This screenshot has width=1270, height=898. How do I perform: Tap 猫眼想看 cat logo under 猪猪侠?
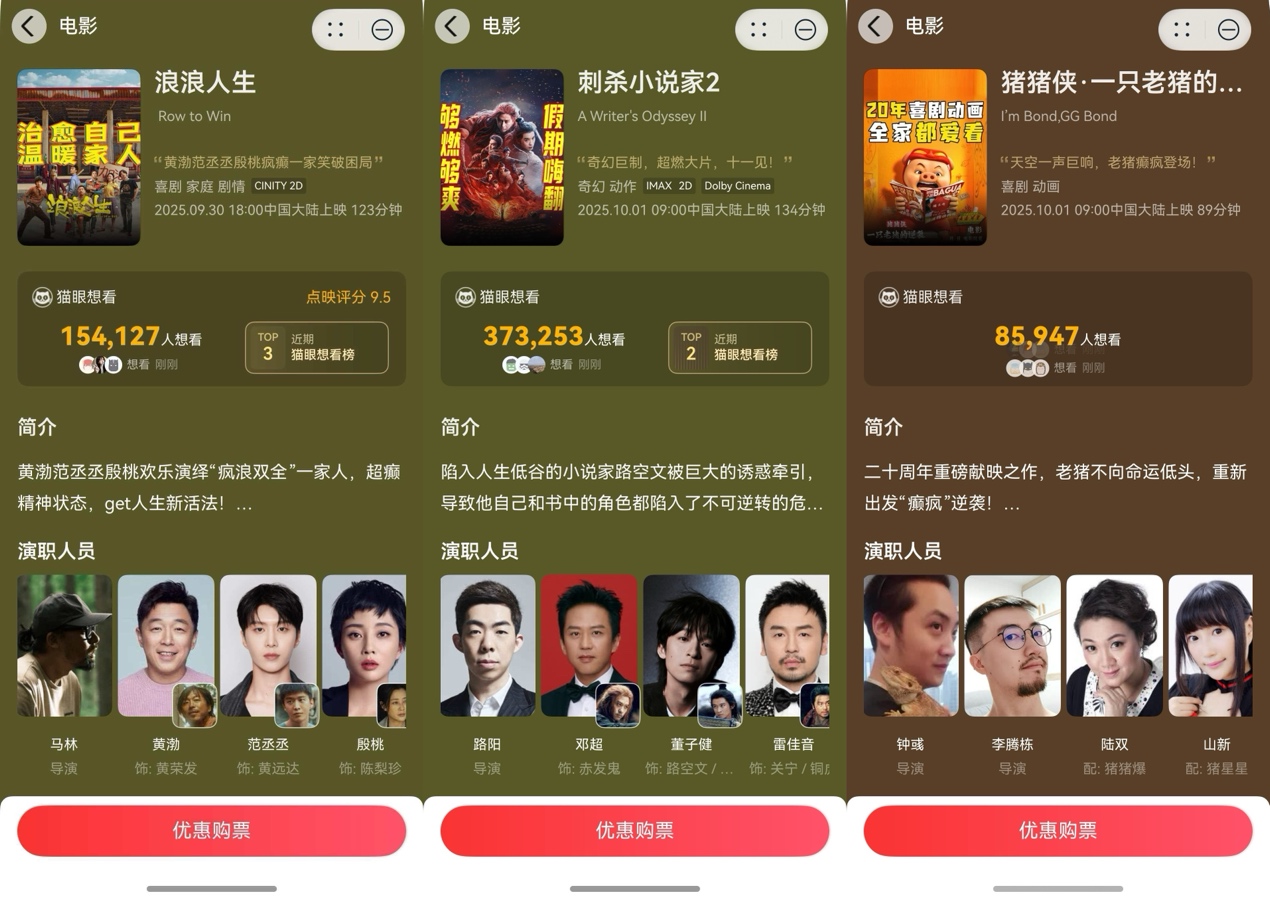coord(889,297)
